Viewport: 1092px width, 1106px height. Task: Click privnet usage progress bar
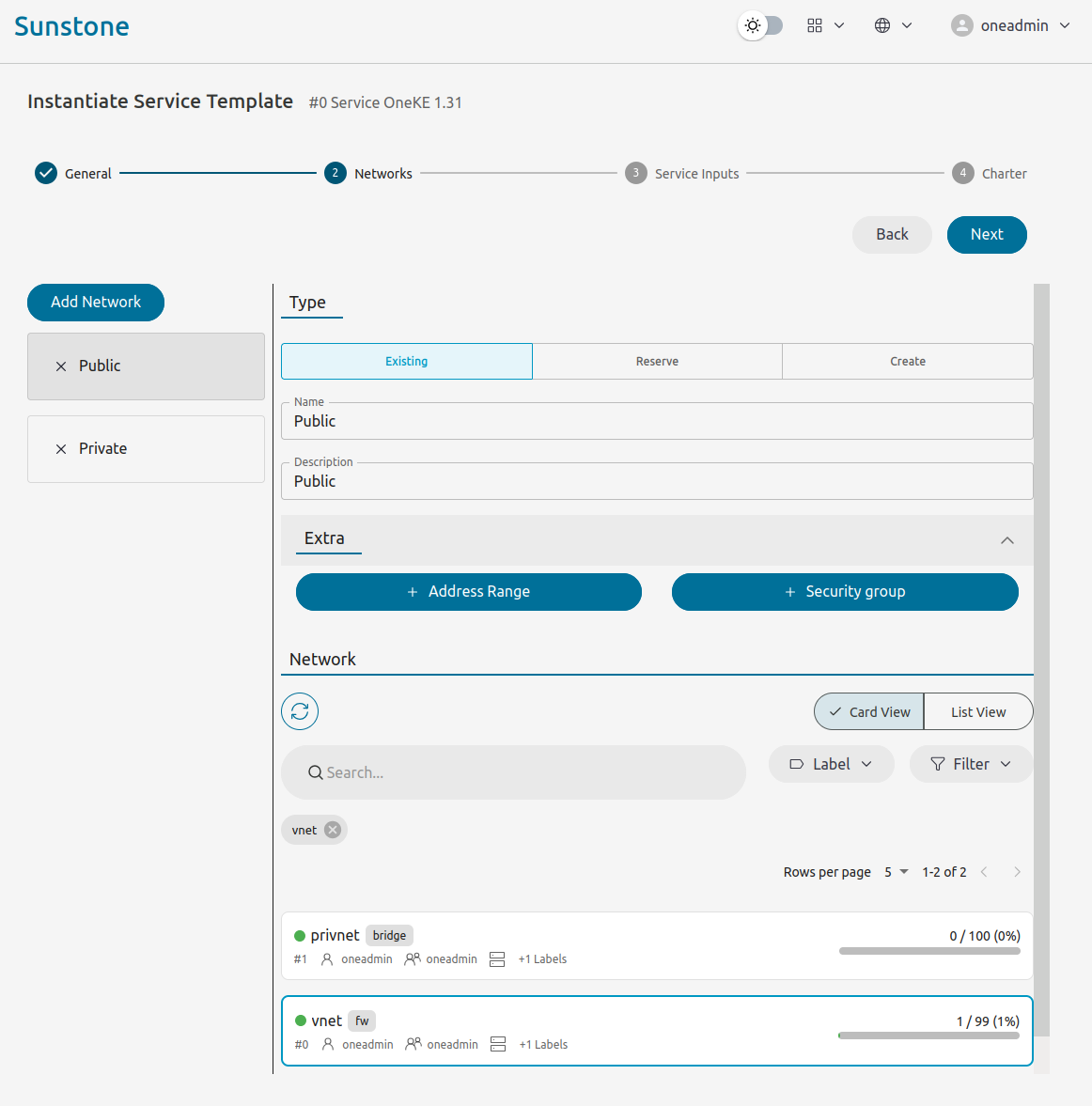coord(929,951)
